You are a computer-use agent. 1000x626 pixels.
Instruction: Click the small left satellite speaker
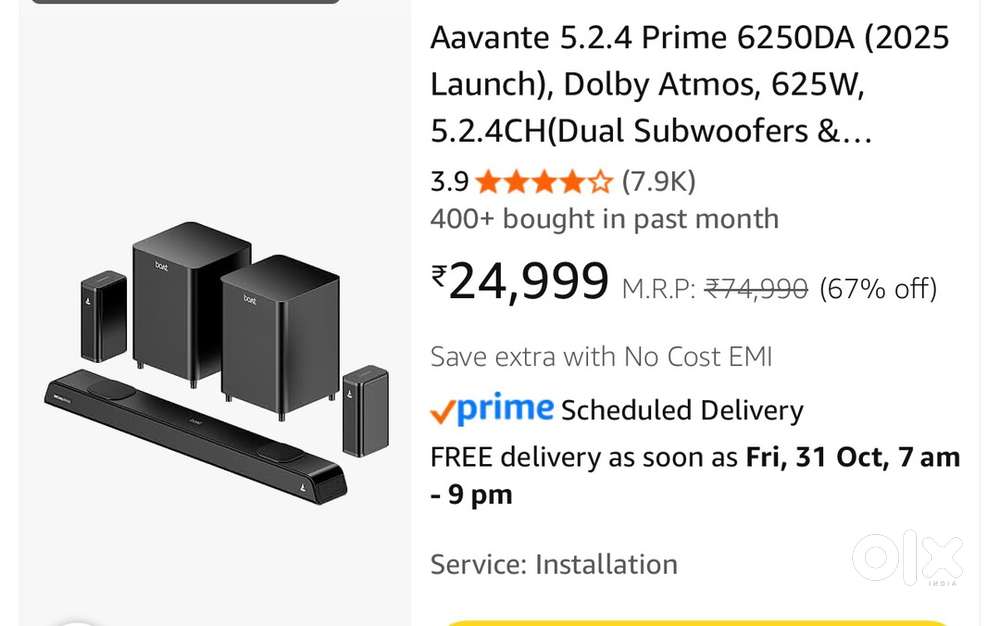103,314
